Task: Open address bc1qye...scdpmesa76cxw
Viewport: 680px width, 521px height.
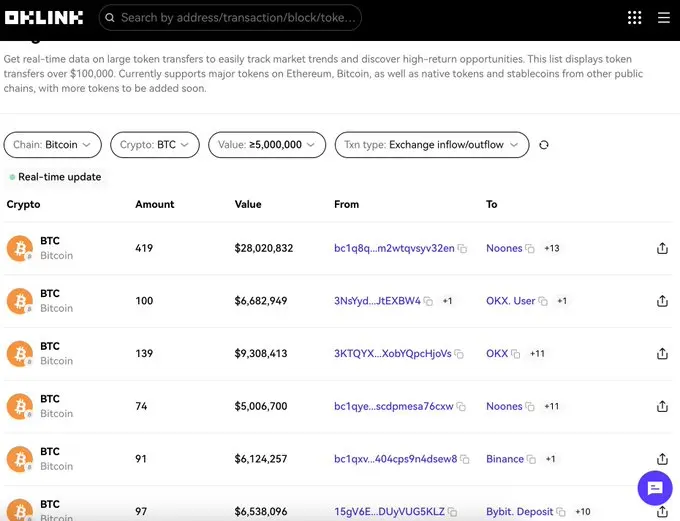Action: click(393, 406)
